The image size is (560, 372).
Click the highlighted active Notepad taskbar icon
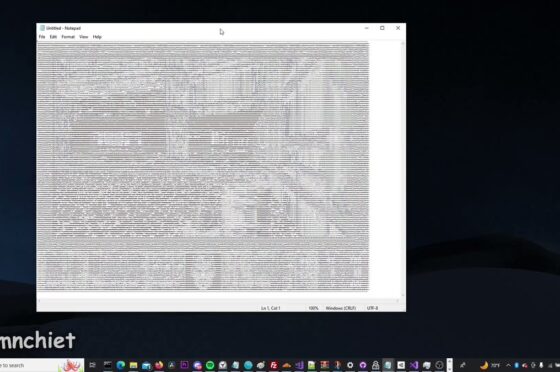[388, 365]
